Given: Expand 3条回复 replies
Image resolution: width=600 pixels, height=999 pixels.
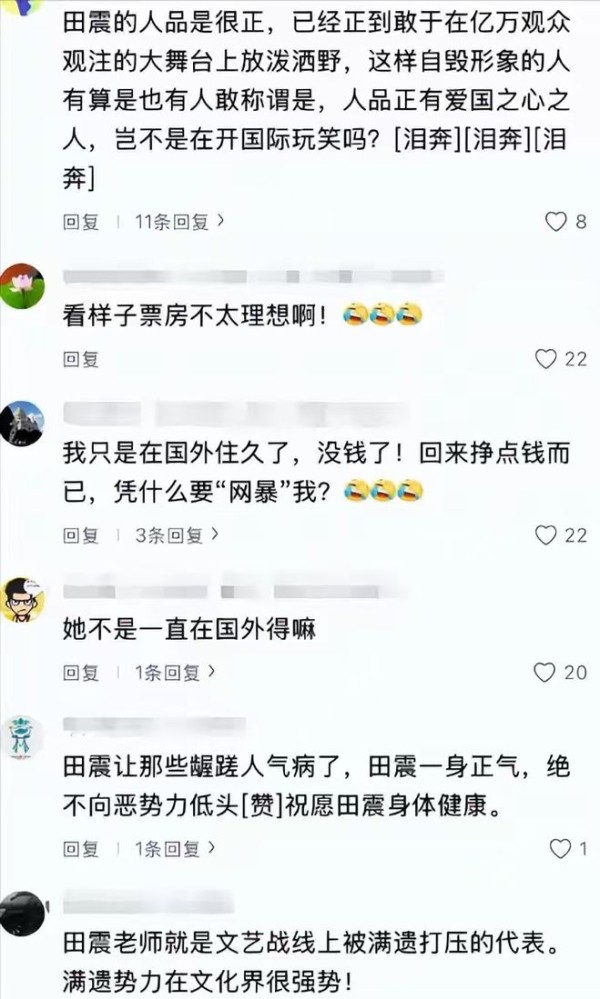Looking at the screenshot, I should (176, 535).
